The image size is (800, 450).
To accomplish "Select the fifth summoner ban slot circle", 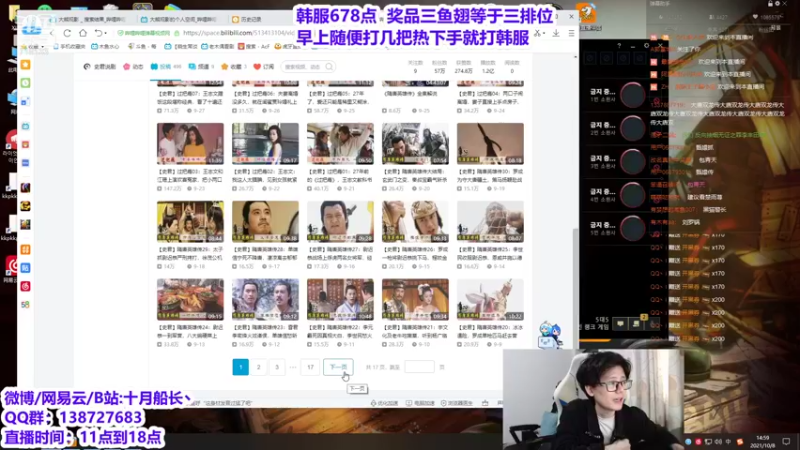I will coord(633,228).
